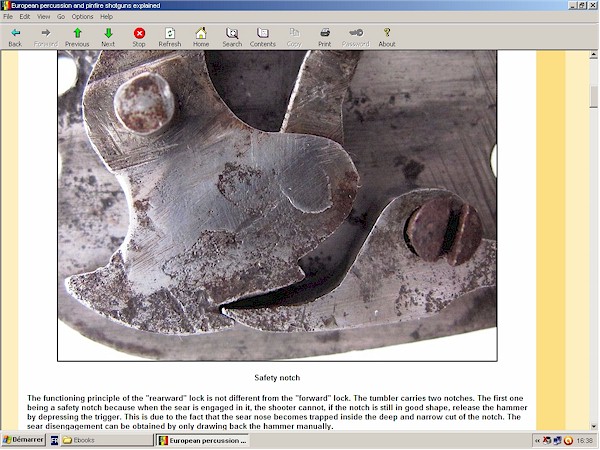Screen dimensions: 600x450
Task: Refresh the current page
Action: (170, 37)
